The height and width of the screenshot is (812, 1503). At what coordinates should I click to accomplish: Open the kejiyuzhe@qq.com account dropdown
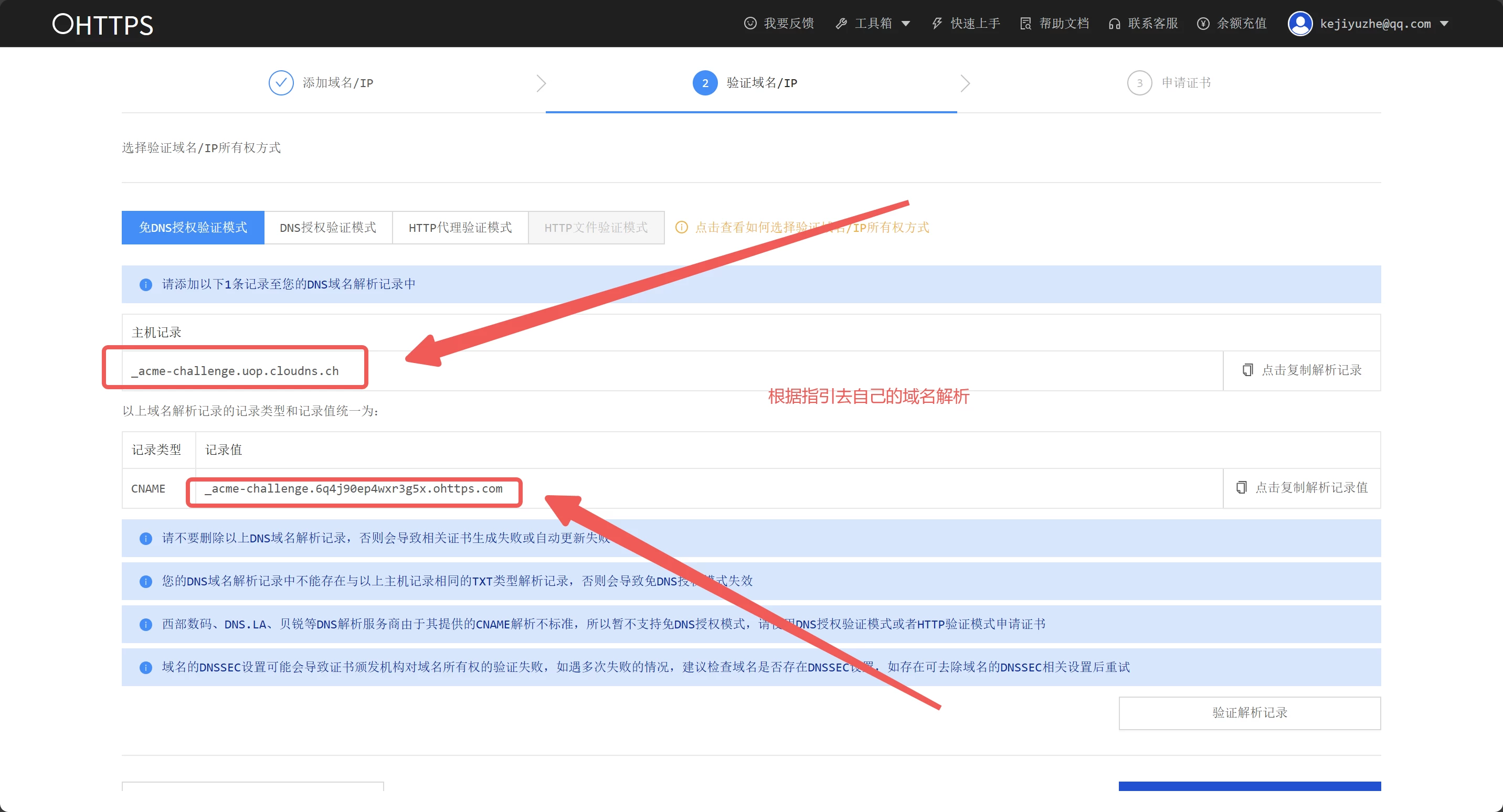[1444, 24]
